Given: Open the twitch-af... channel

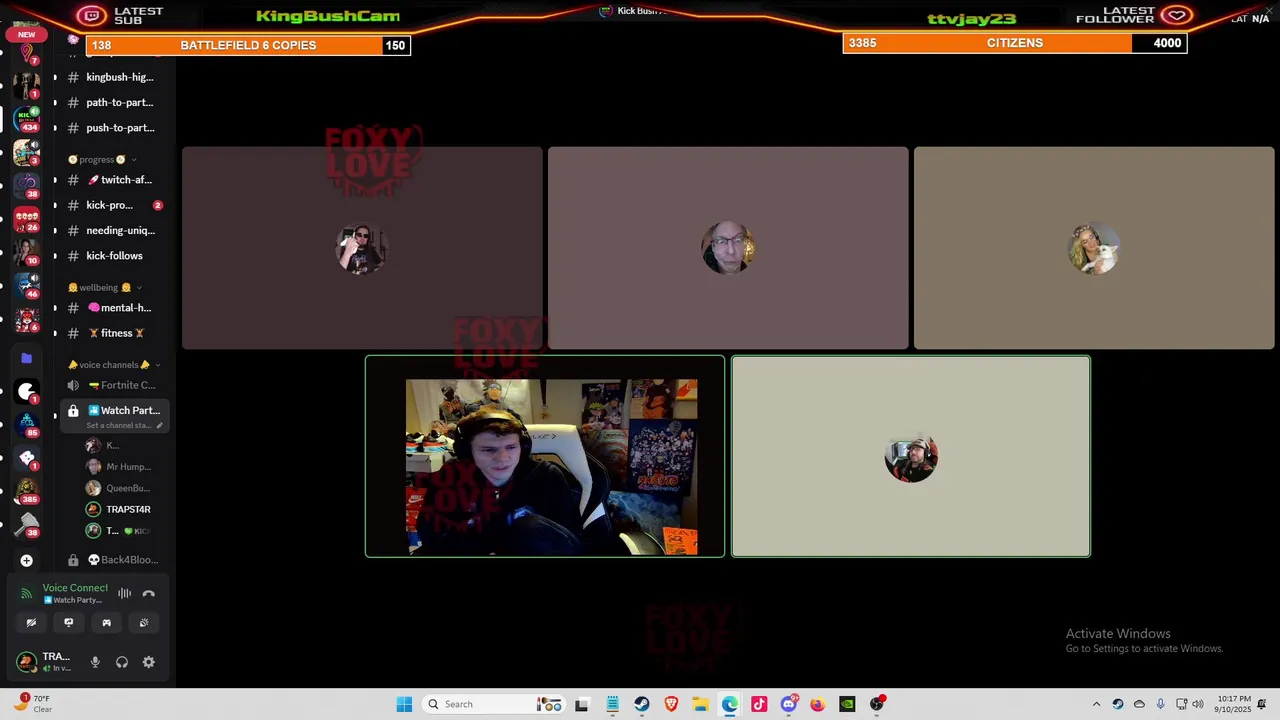Looking at the screenshot, I should [x=114, y=180].
